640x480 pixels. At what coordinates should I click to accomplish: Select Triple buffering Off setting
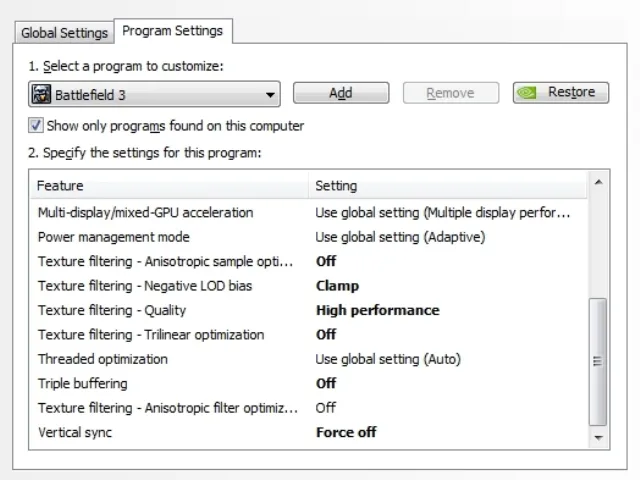(326, 383)
